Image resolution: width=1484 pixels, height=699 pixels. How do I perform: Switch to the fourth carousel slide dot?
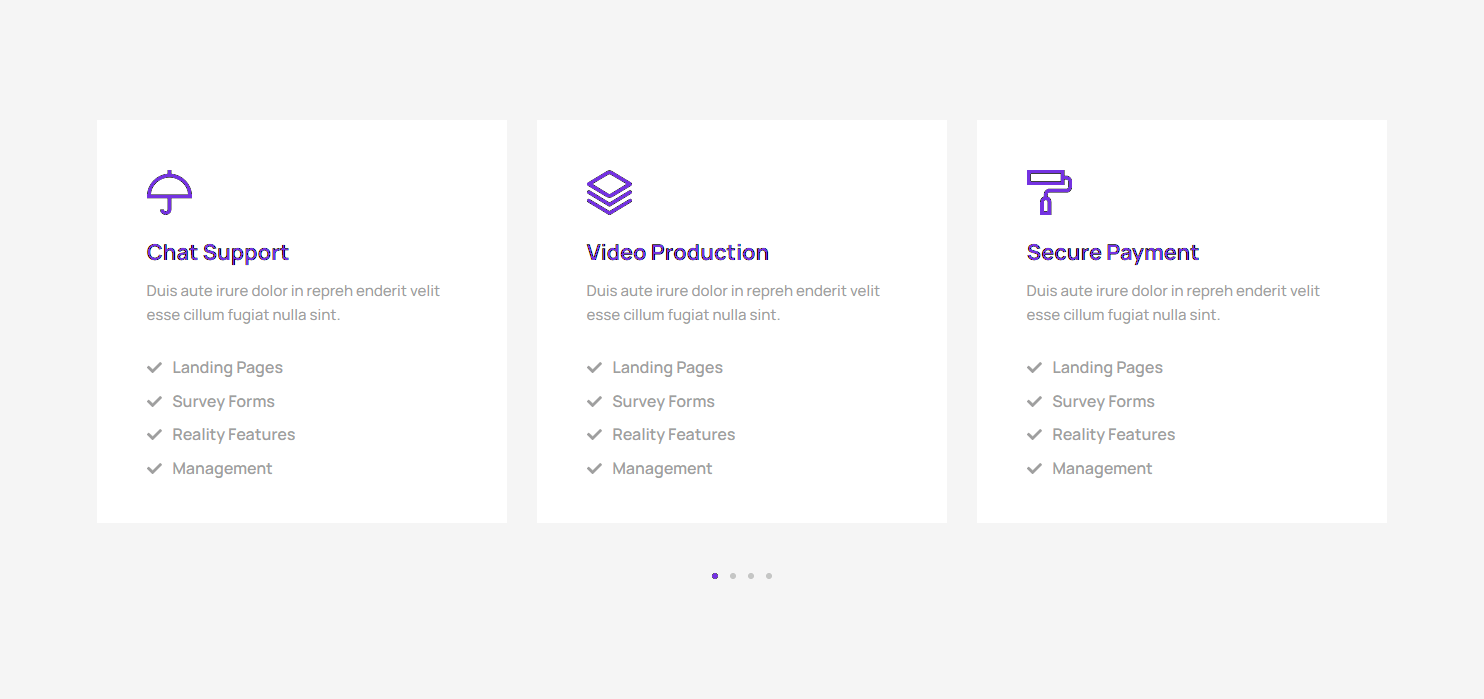[x=769, y=576]
